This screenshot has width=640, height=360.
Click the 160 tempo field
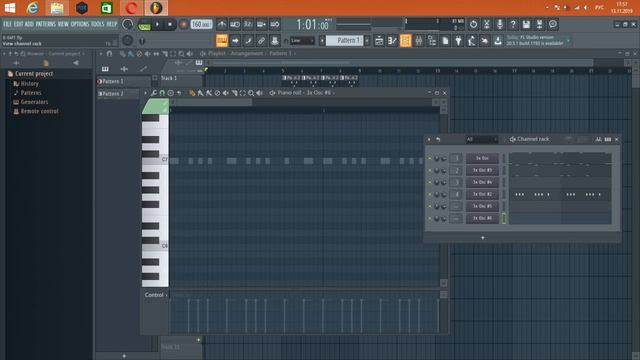coord(201,24)
